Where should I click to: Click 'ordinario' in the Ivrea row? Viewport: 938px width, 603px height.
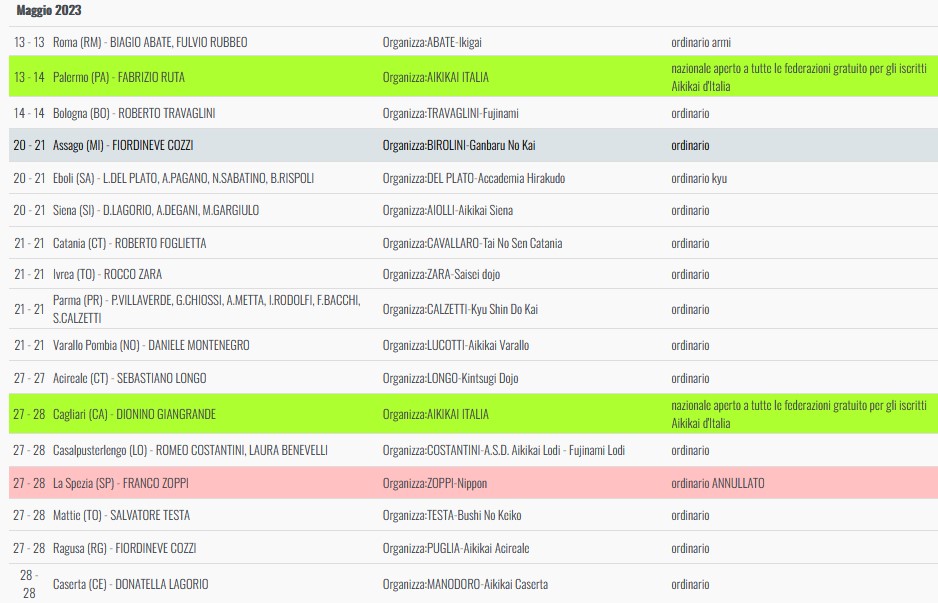click(690, 274)
